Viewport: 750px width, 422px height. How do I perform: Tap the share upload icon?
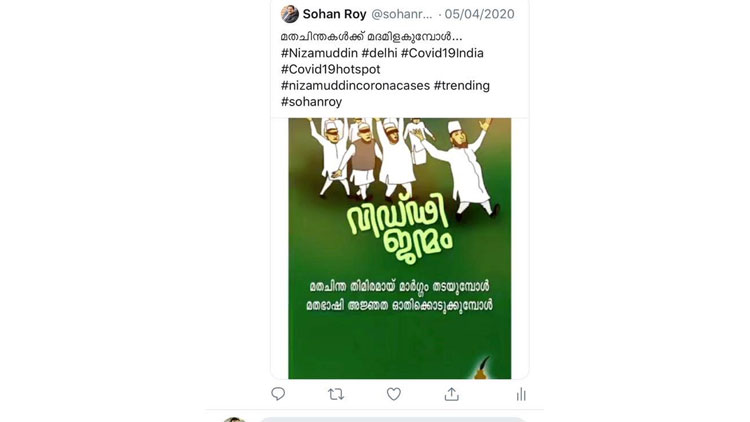click(x=452, y=394)
